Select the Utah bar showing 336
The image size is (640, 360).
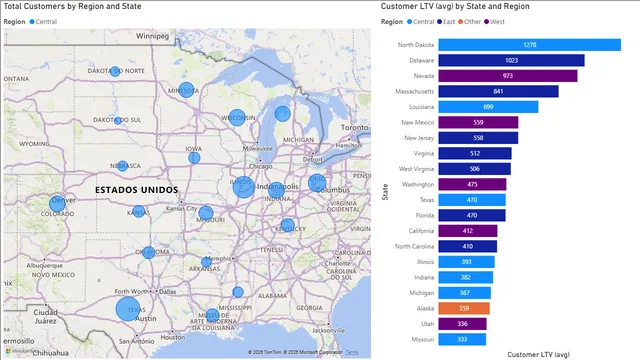tap(462, 324)
